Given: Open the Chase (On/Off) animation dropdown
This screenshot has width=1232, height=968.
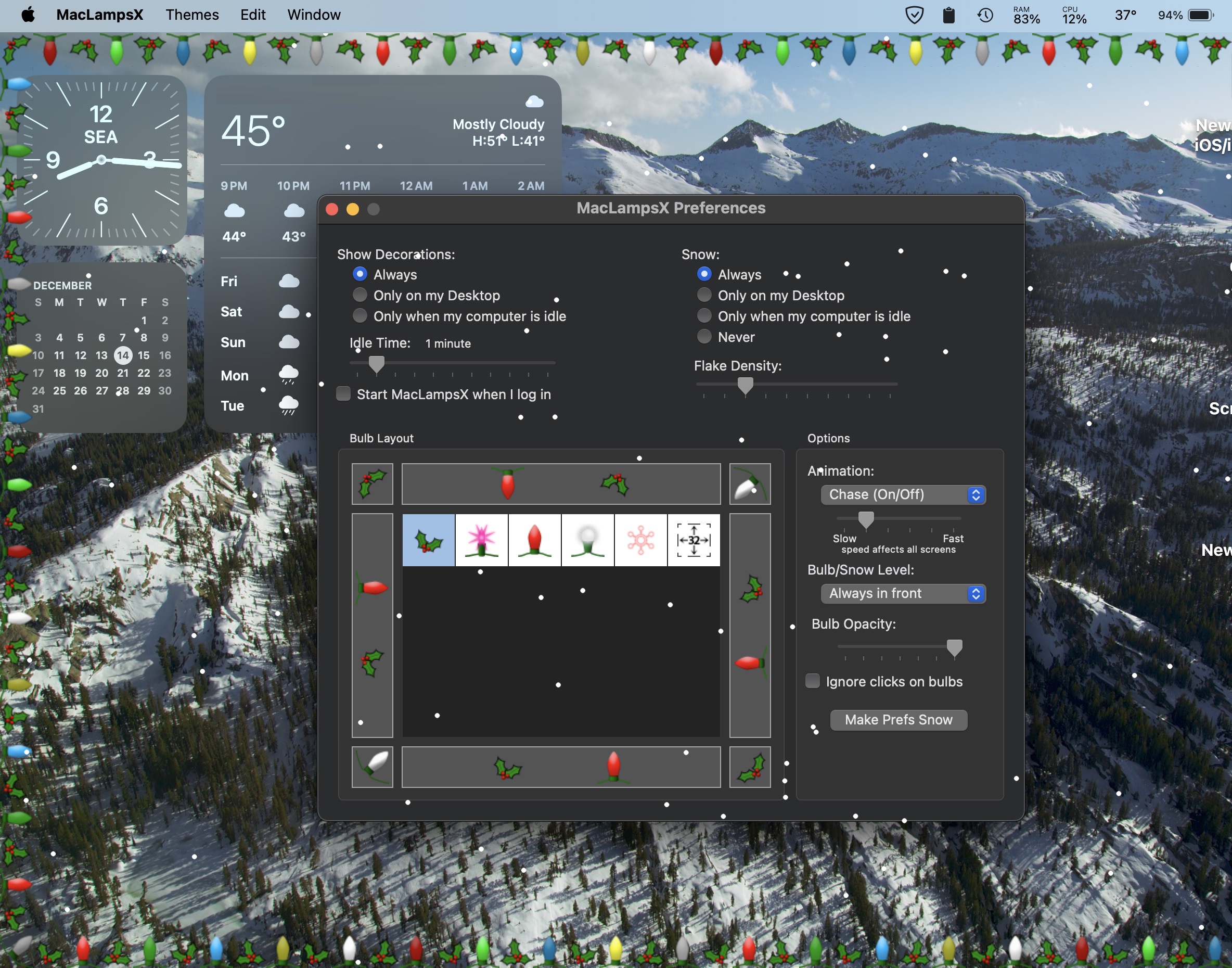Looking at the screenshot, I should (903, 495).
